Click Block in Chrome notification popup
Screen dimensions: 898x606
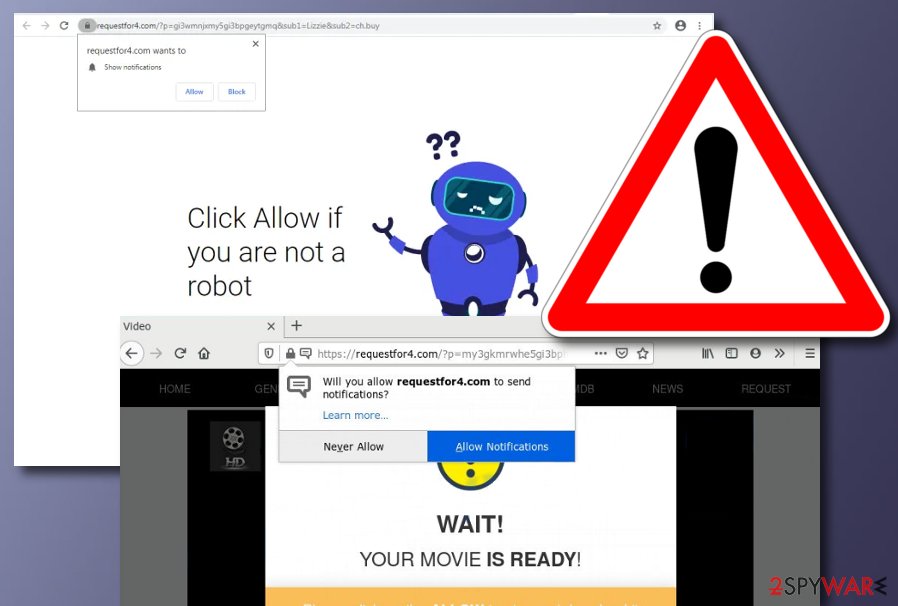pyautogui.click(x=237, y=92)
